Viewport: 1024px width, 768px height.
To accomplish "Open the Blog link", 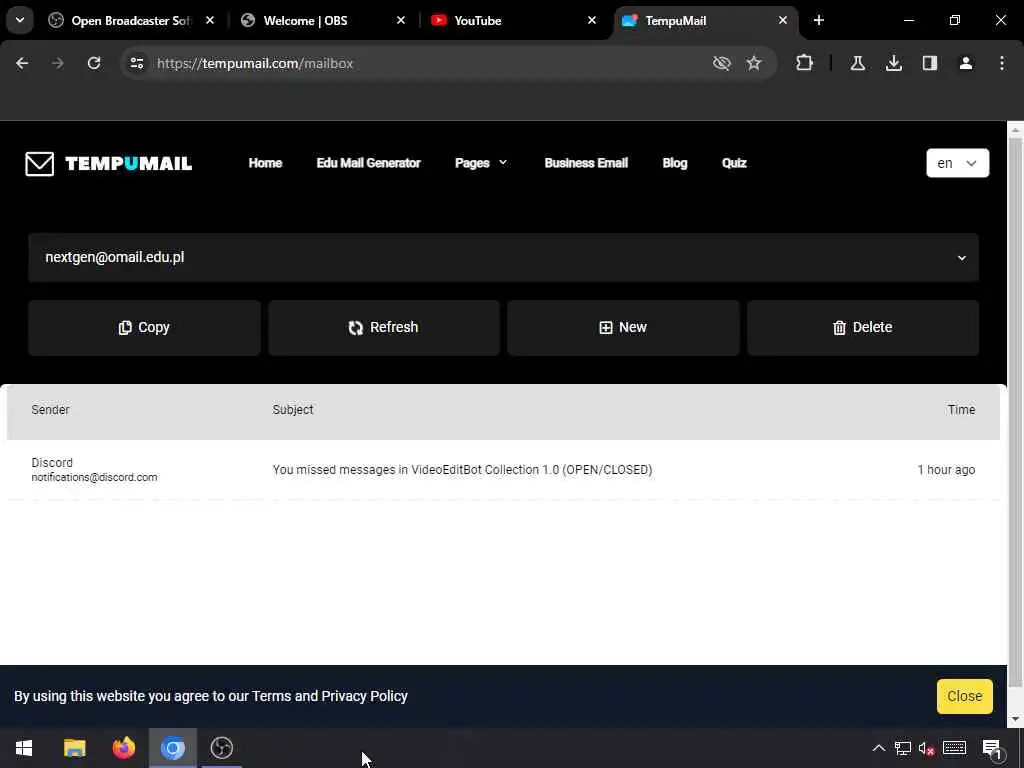I will [x=675, y=163].
